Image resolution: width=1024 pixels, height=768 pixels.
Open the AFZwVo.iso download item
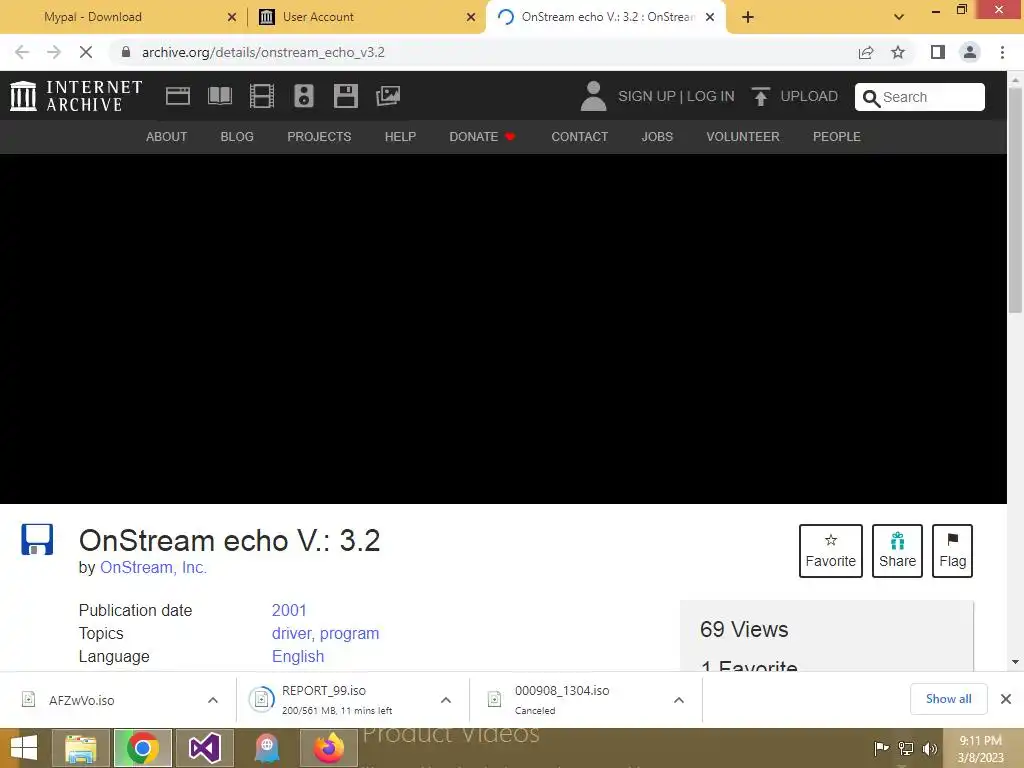click(x=82, y=700)
